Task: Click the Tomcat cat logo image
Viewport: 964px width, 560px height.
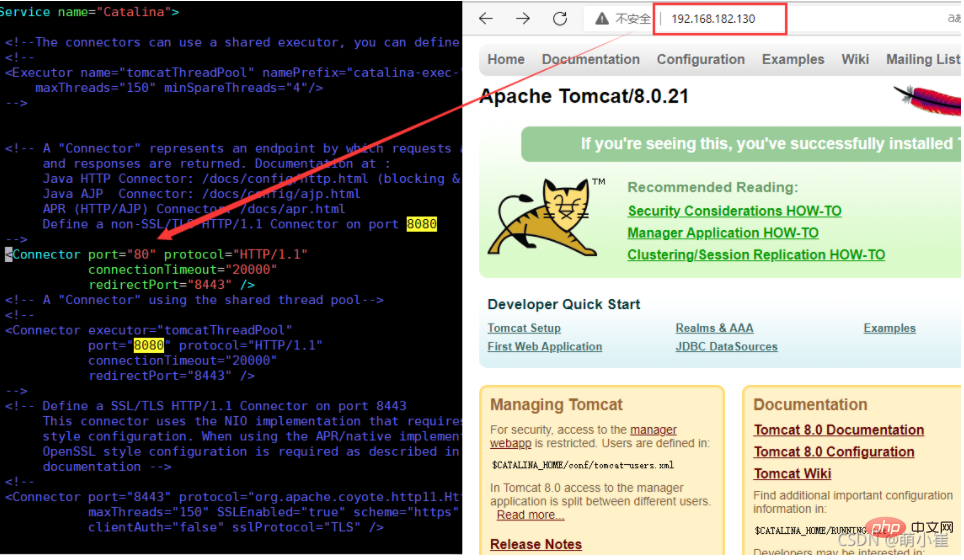Action: 544,218
